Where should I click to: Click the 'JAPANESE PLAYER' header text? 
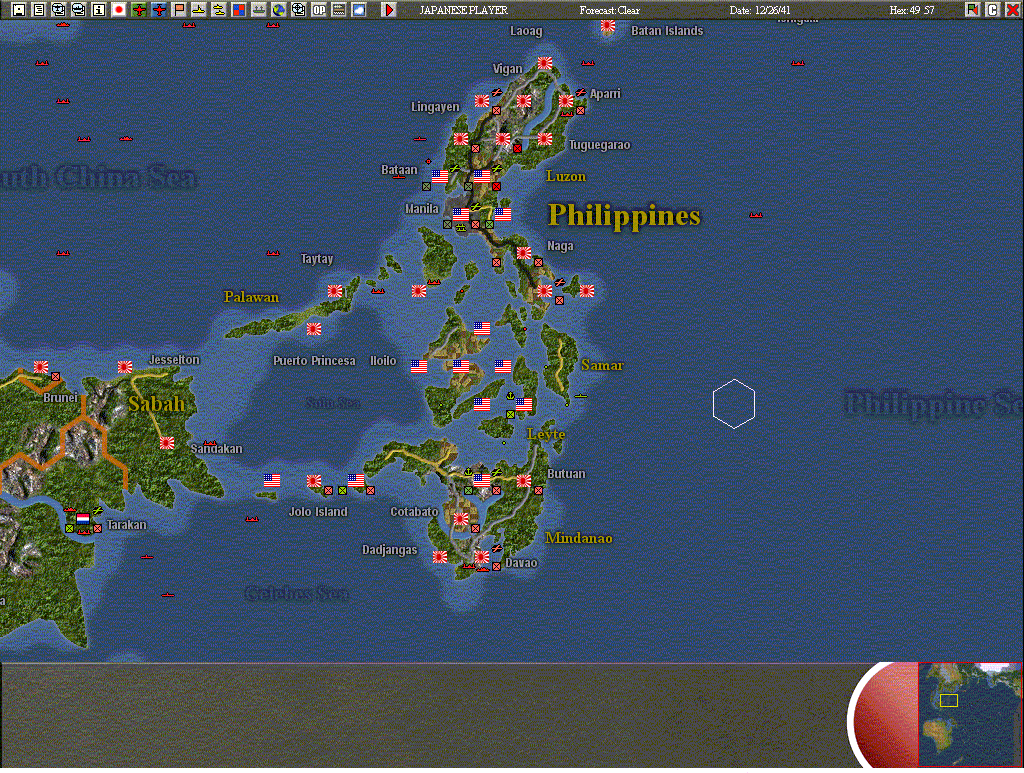click(x=463, y=10)
